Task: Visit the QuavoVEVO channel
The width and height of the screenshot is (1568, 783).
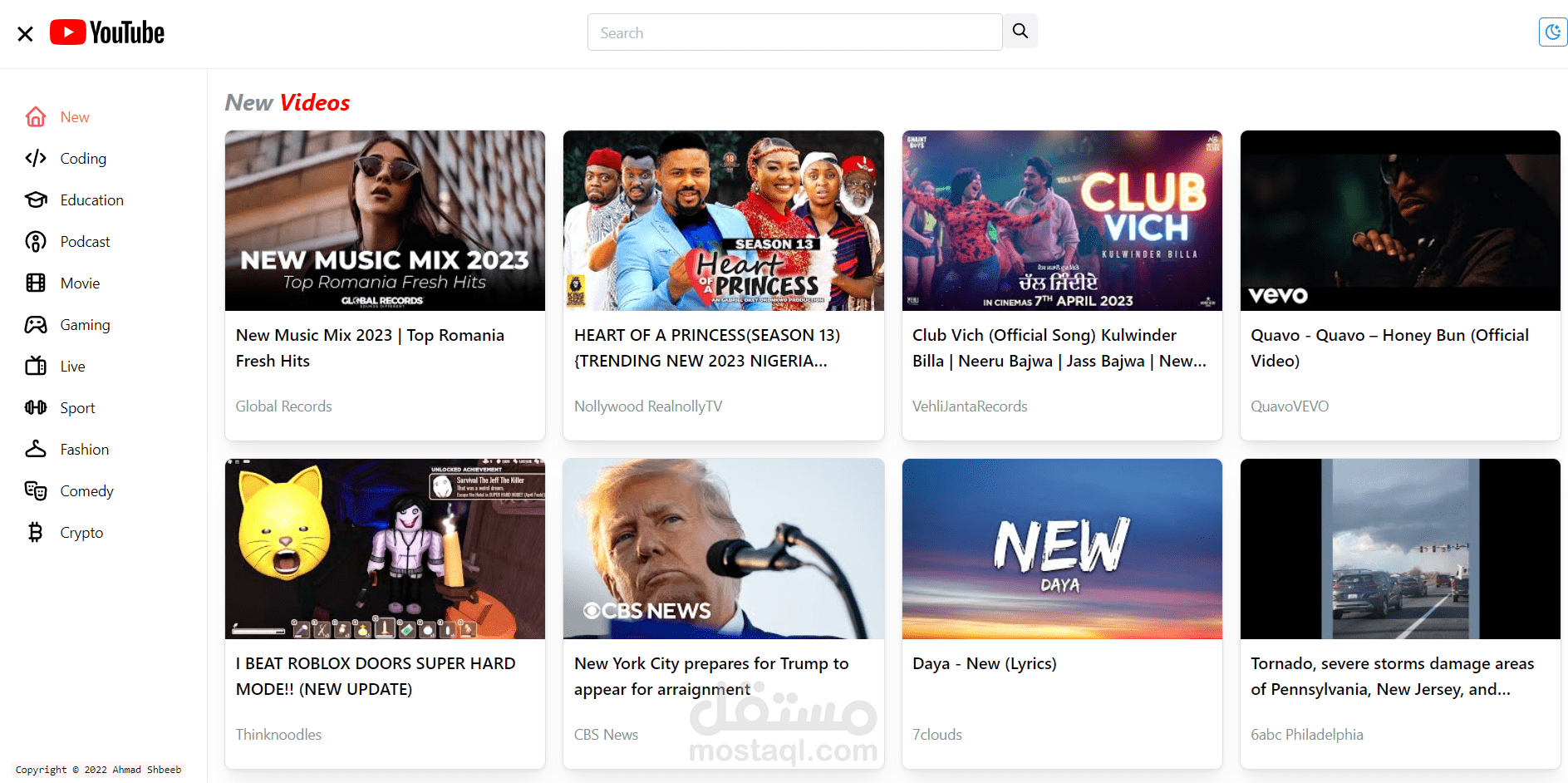Action: [1290, 406]
